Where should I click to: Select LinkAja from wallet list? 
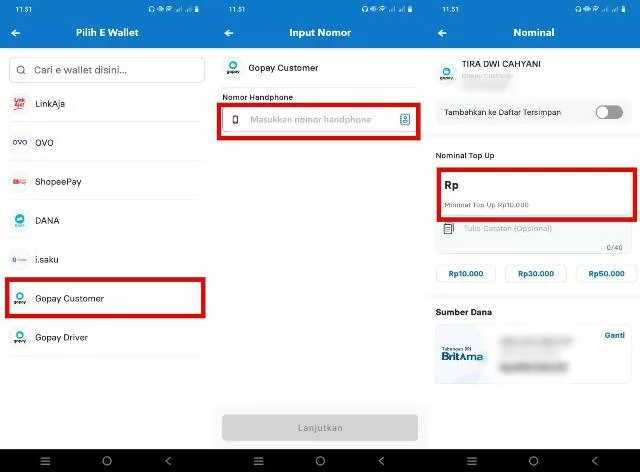(x=106, y=104)
